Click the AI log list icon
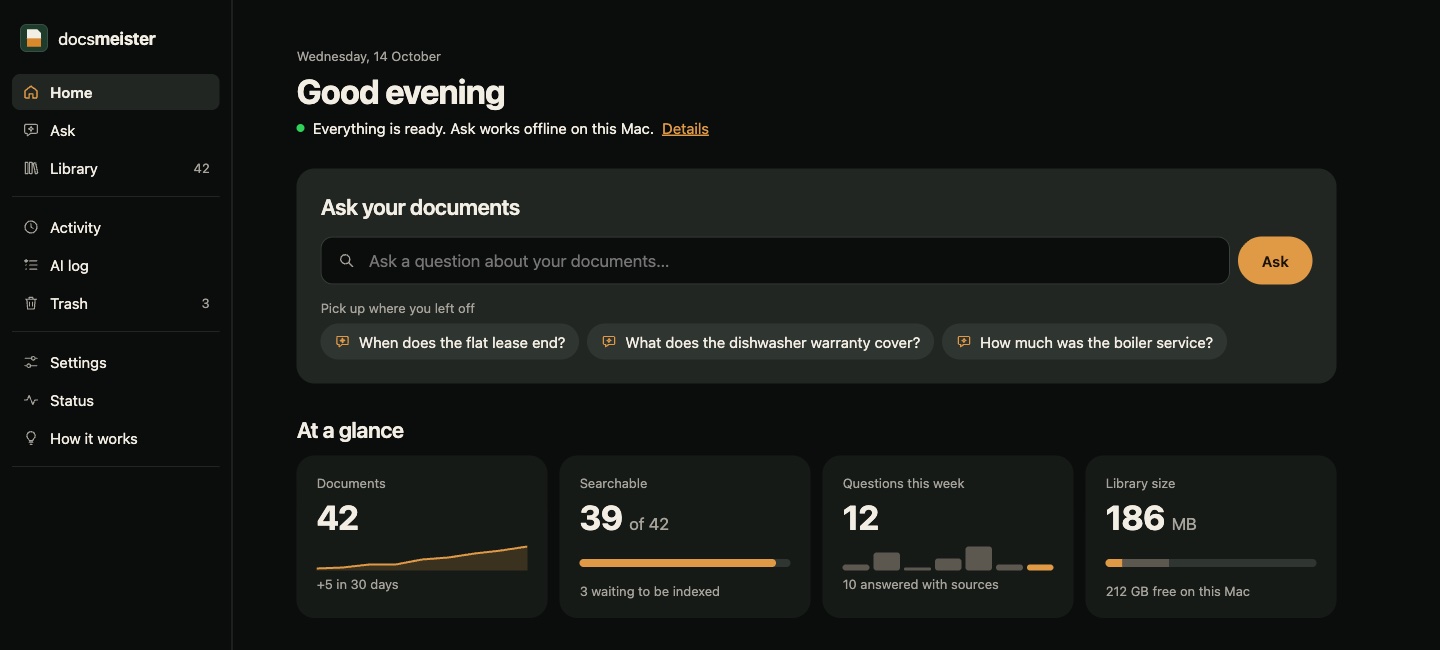Image resolution: width=1440 pixels, height=650 pixels. pyautogui.click(x=31, y=265)
